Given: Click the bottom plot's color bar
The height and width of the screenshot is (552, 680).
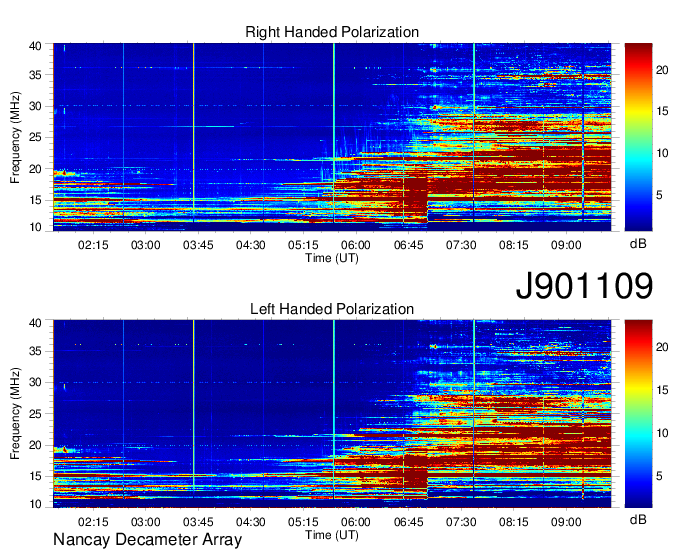Looking at the screenshot, I should tap(638, 414).
